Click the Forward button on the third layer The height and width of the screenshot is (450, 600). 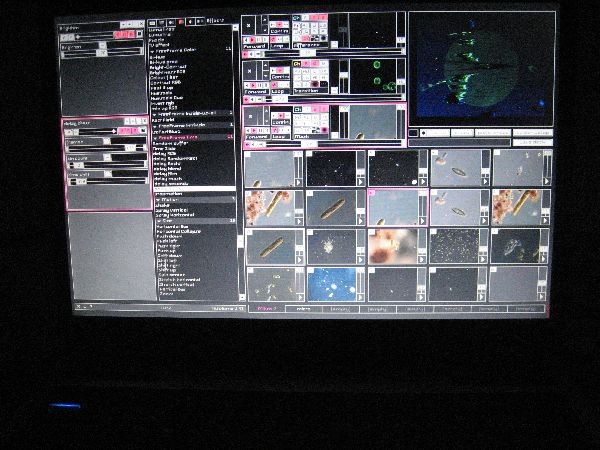(x=255, y=137)
